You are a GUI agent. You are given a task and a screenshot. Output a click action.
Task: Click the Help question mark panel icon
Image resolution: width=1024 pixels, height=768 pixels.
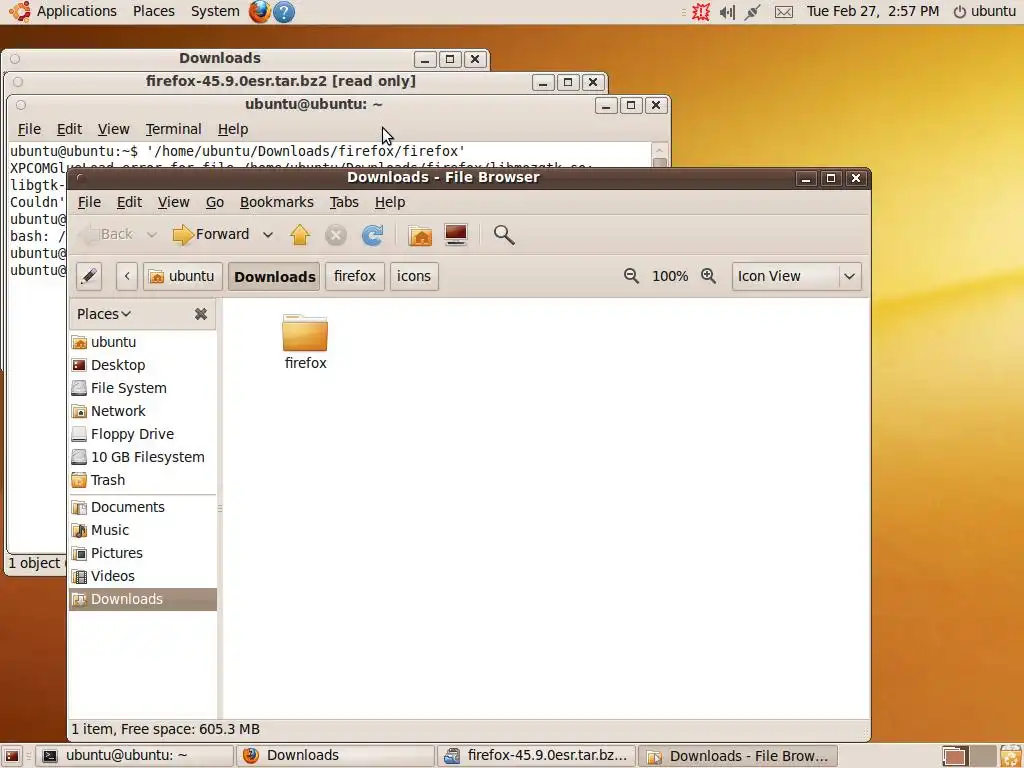click(283, 11)
